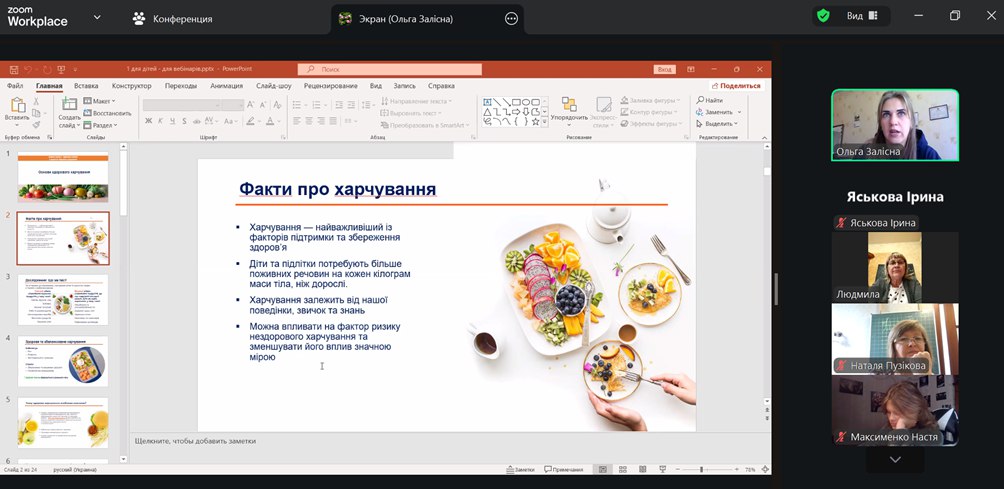Click the green encryption shield icon
The image size is (1004, 489).
point(823,16)
